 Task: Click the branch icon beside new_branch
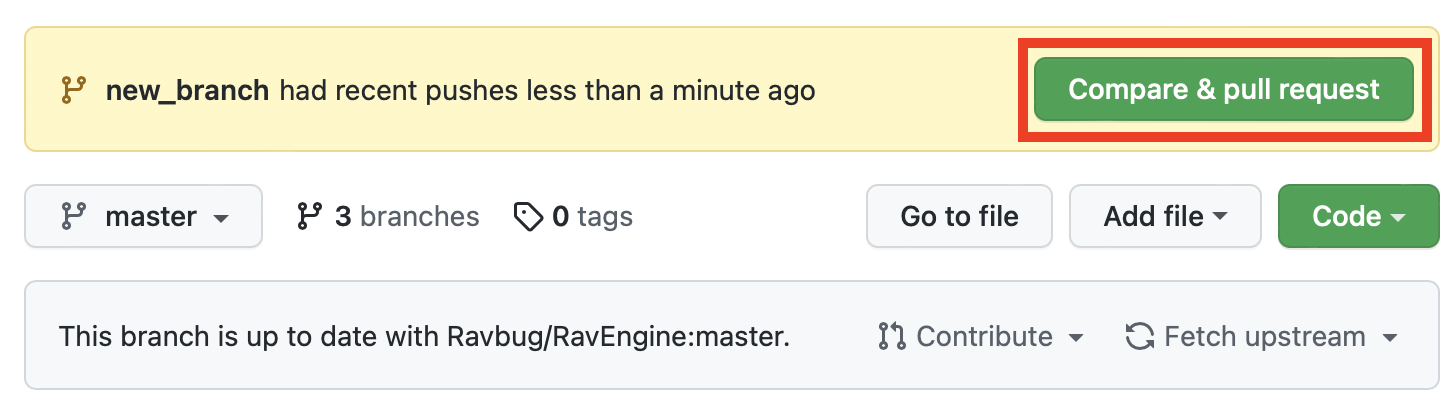[73, 91]
